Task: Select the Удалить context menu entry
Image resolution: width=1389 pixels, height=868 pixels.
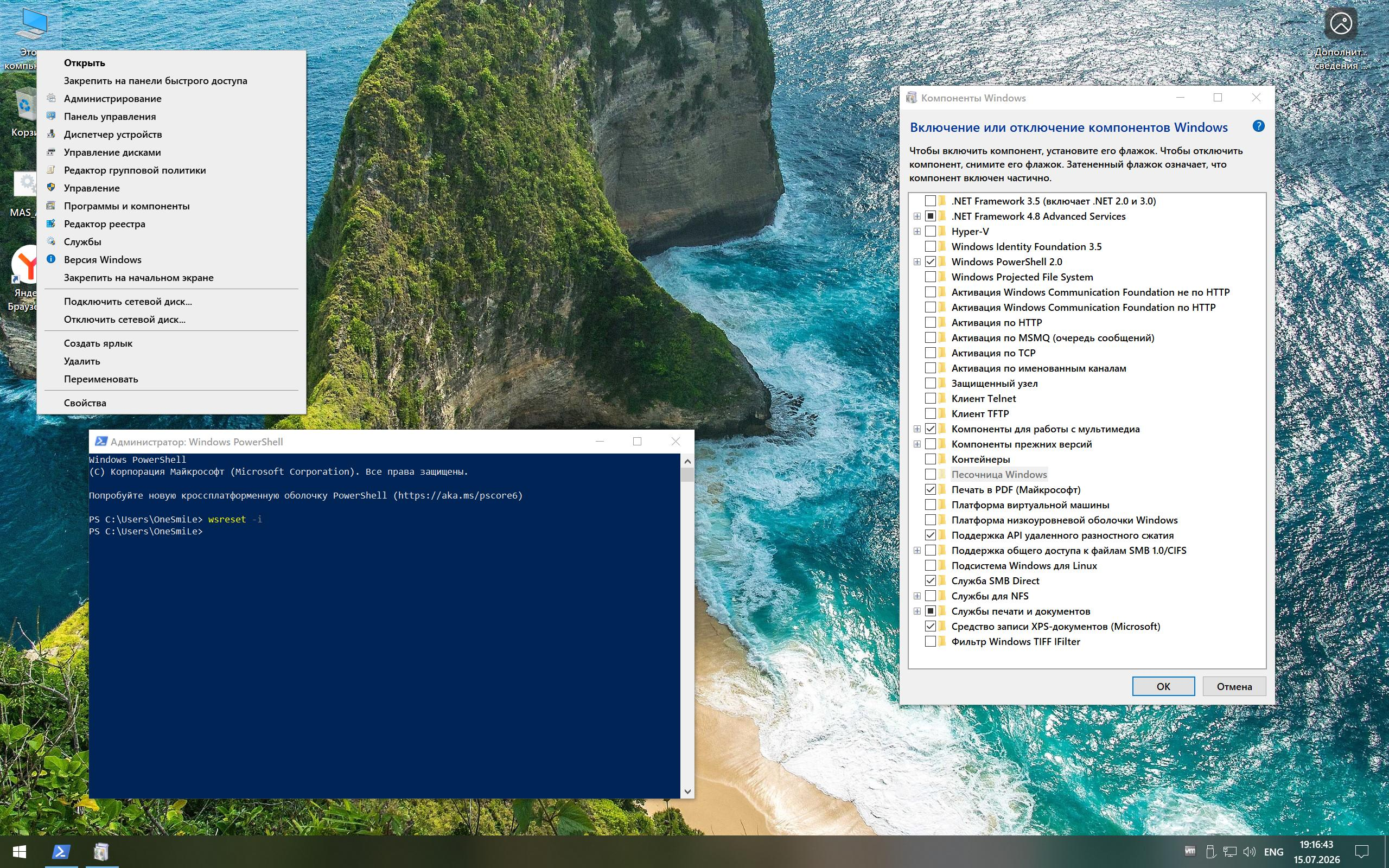Action: coord(171,361)
